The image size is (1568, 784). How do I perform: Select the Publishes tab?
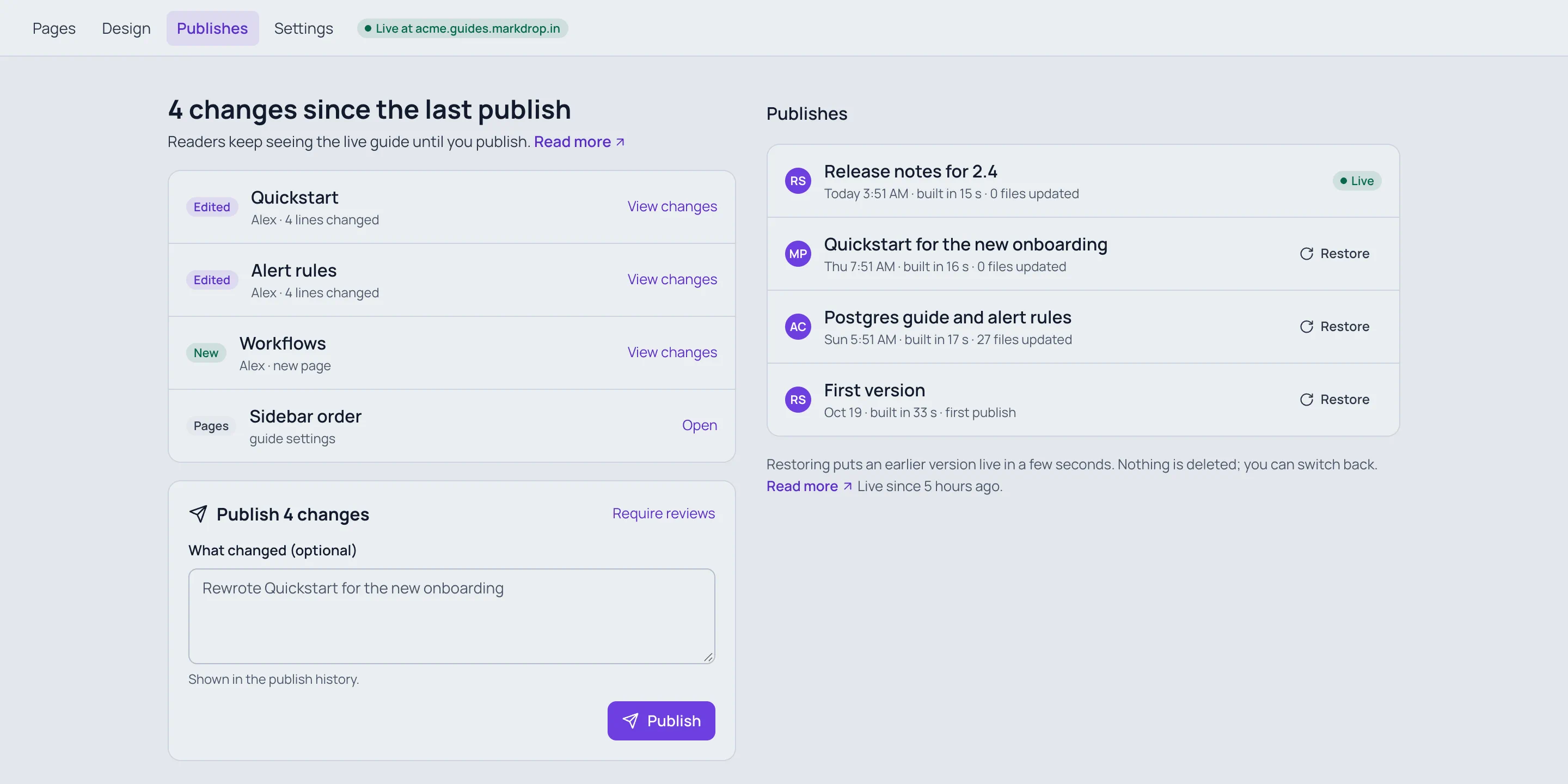pos(212,28)
